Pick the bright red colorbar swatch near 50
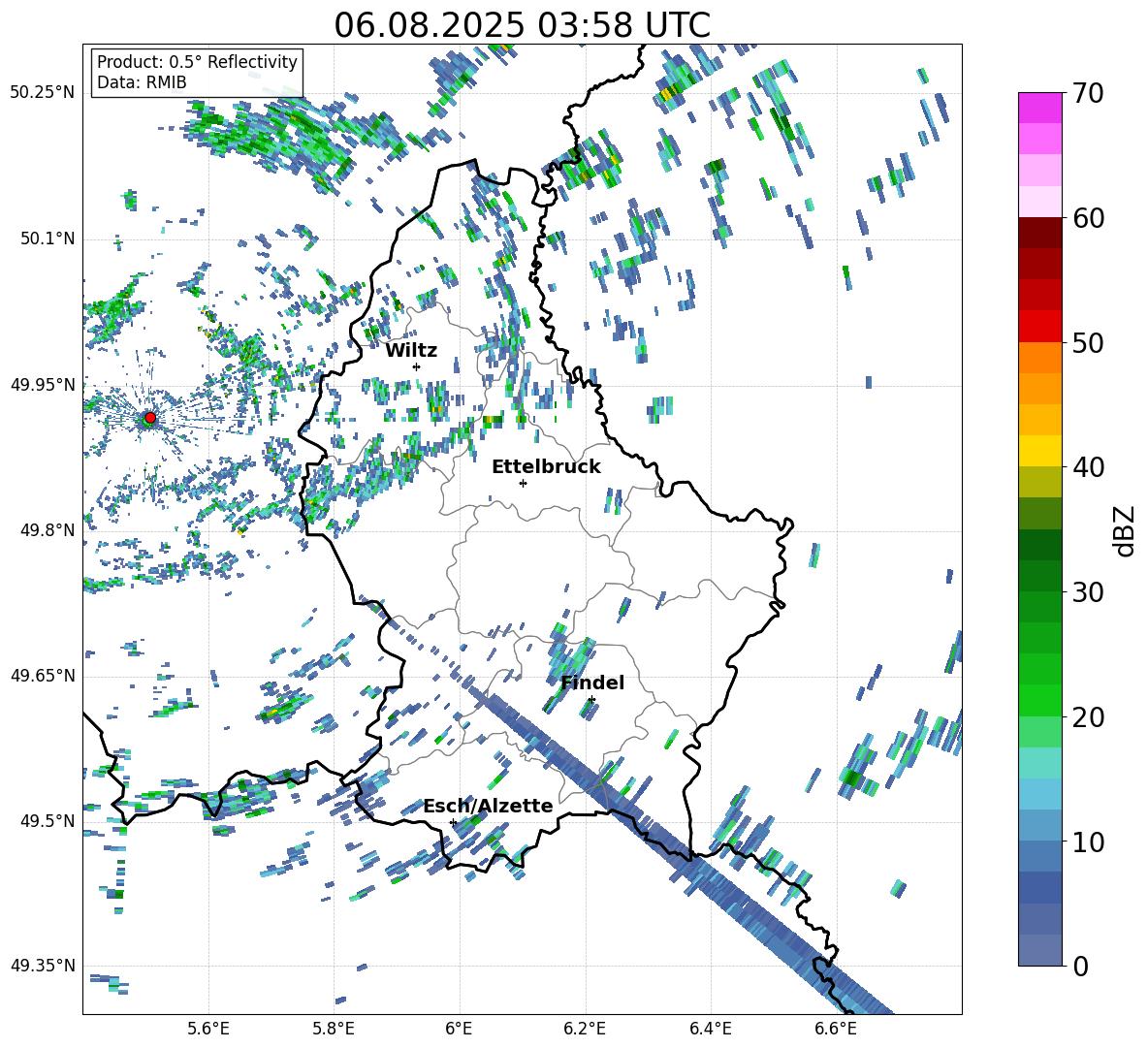1148x1048 pixels. (x=1039, y=327)
